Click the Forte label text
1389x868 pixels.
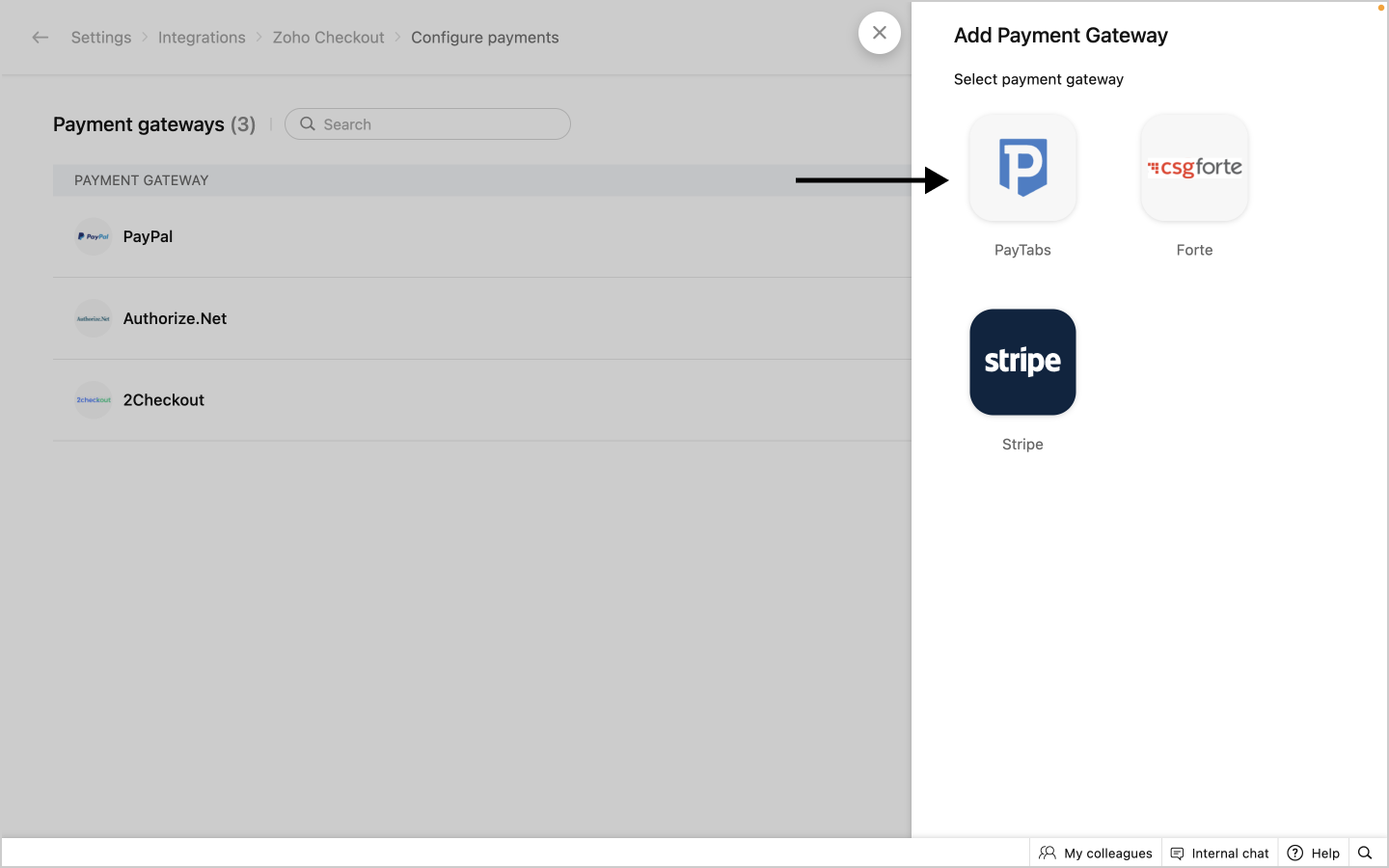coord(1194,250)
